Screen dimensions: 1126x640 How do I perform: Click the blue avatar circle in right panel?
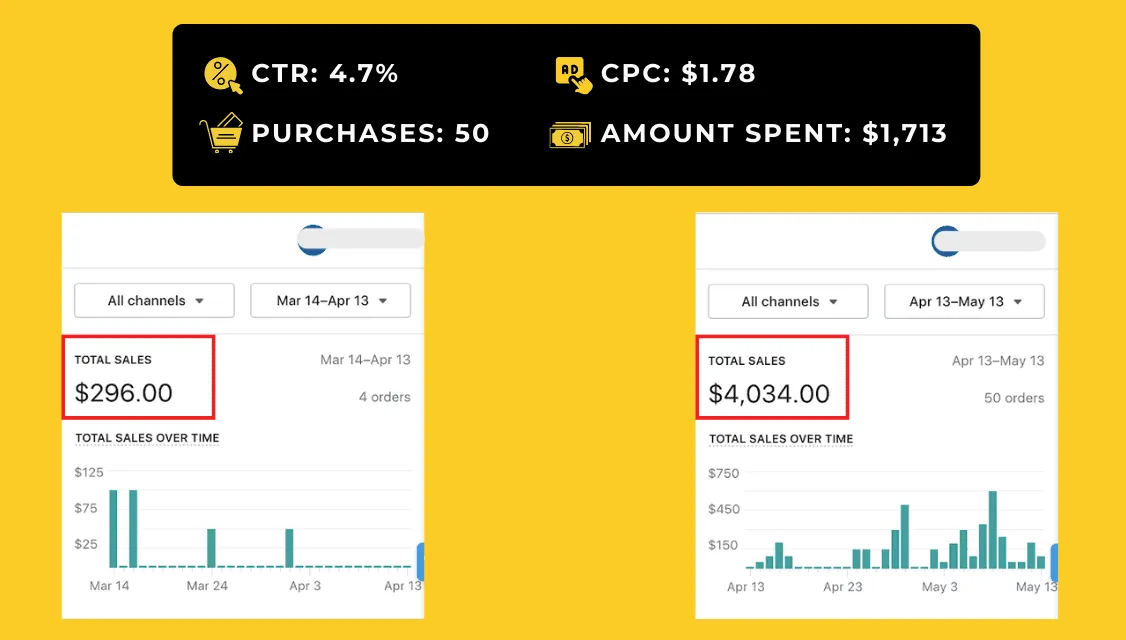pos(946,241)
